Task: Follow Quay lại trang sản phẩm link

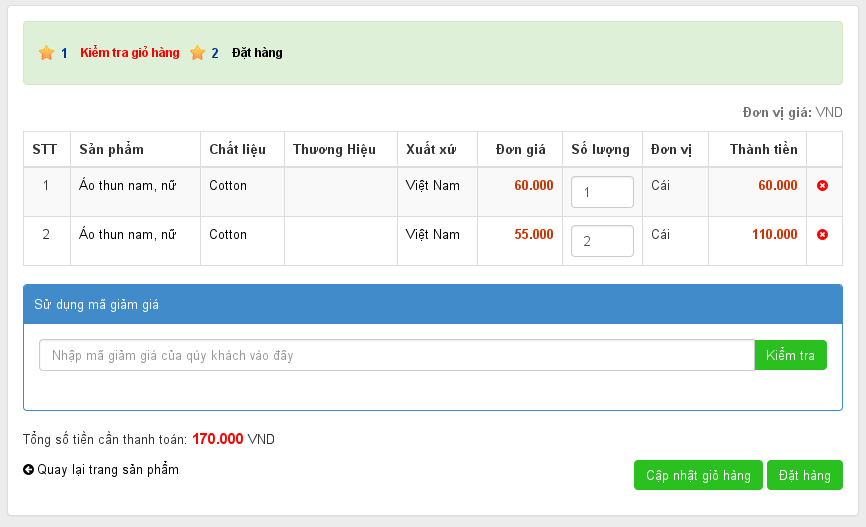Action: pos(108,470)
